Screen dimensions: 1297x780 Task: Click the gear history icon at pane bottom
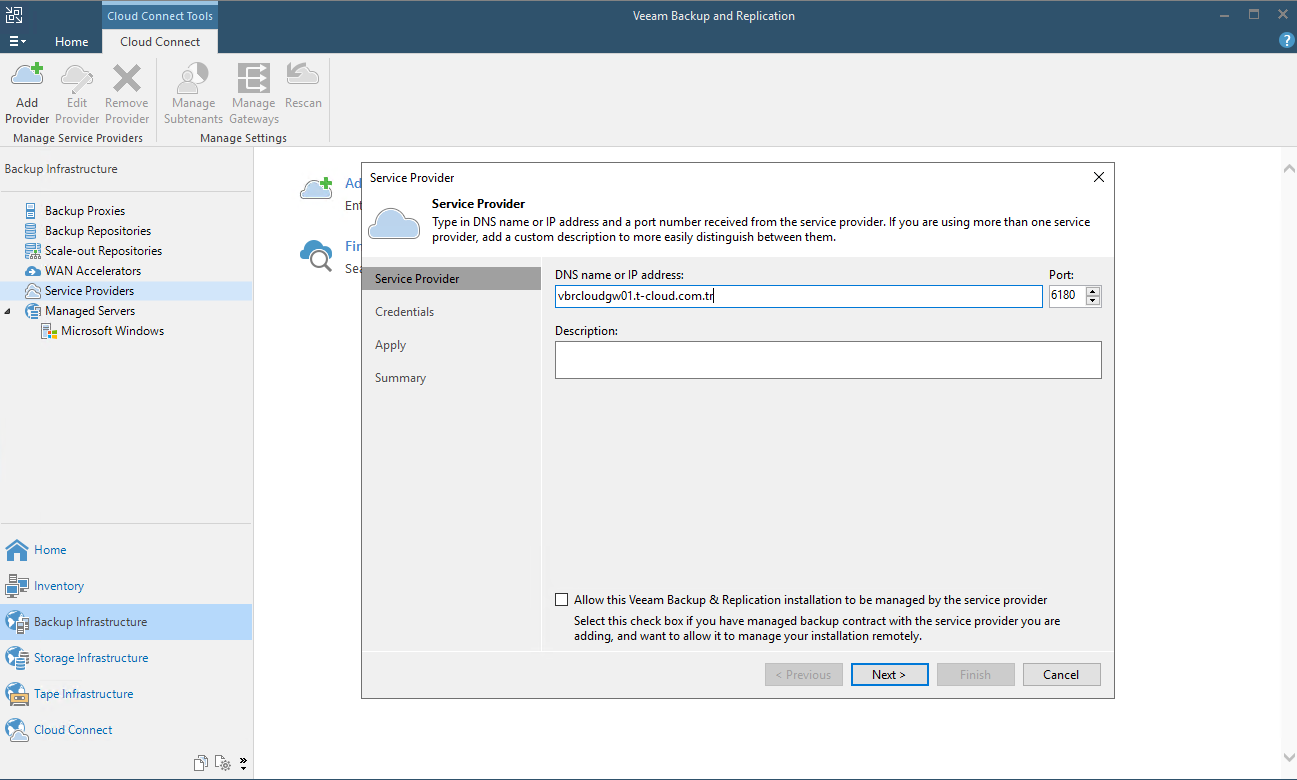[x=223, y=763]
